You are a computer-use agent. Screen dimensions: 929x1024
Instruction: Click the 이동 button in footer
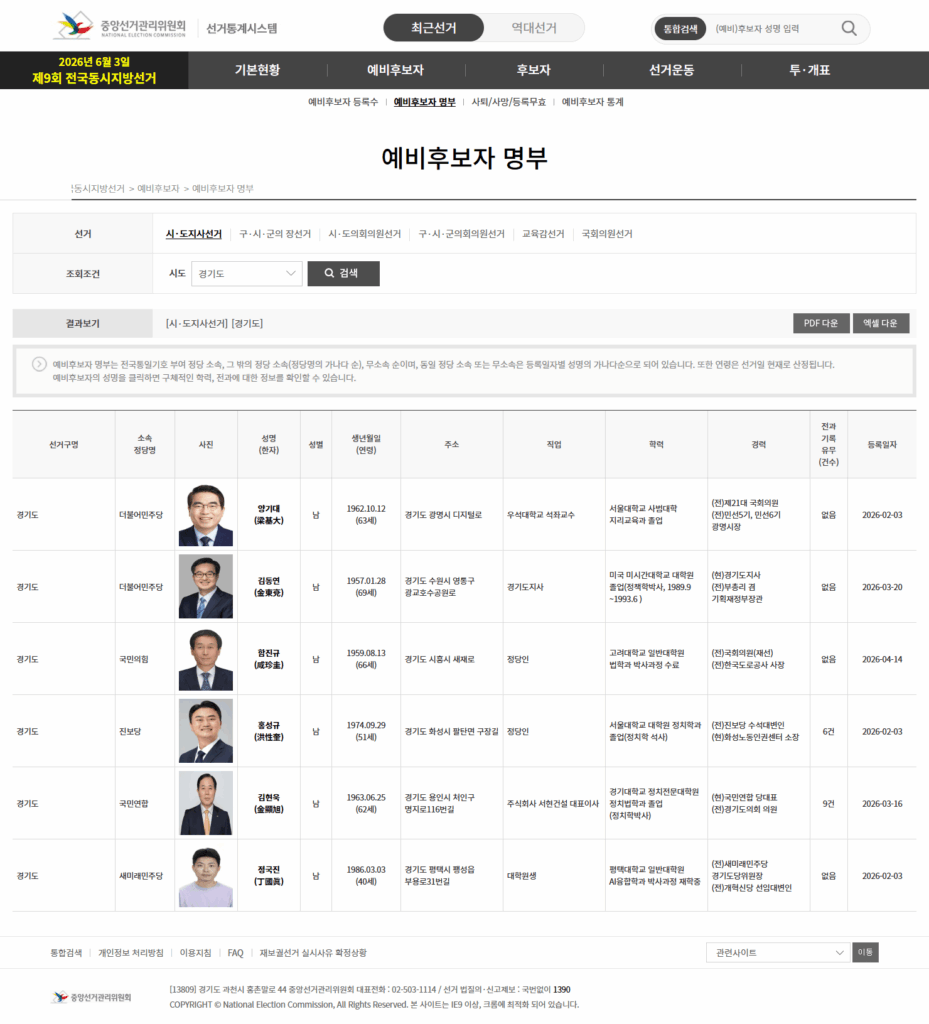pyautogui.click(x=865, y=952)
